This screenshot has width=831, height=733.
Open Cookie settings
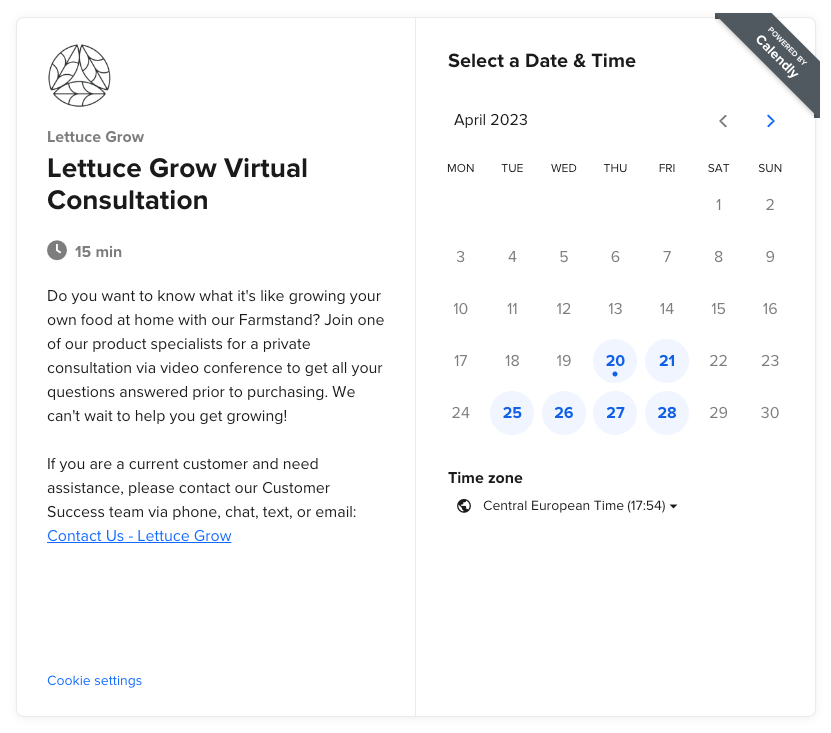pos(94,681)
